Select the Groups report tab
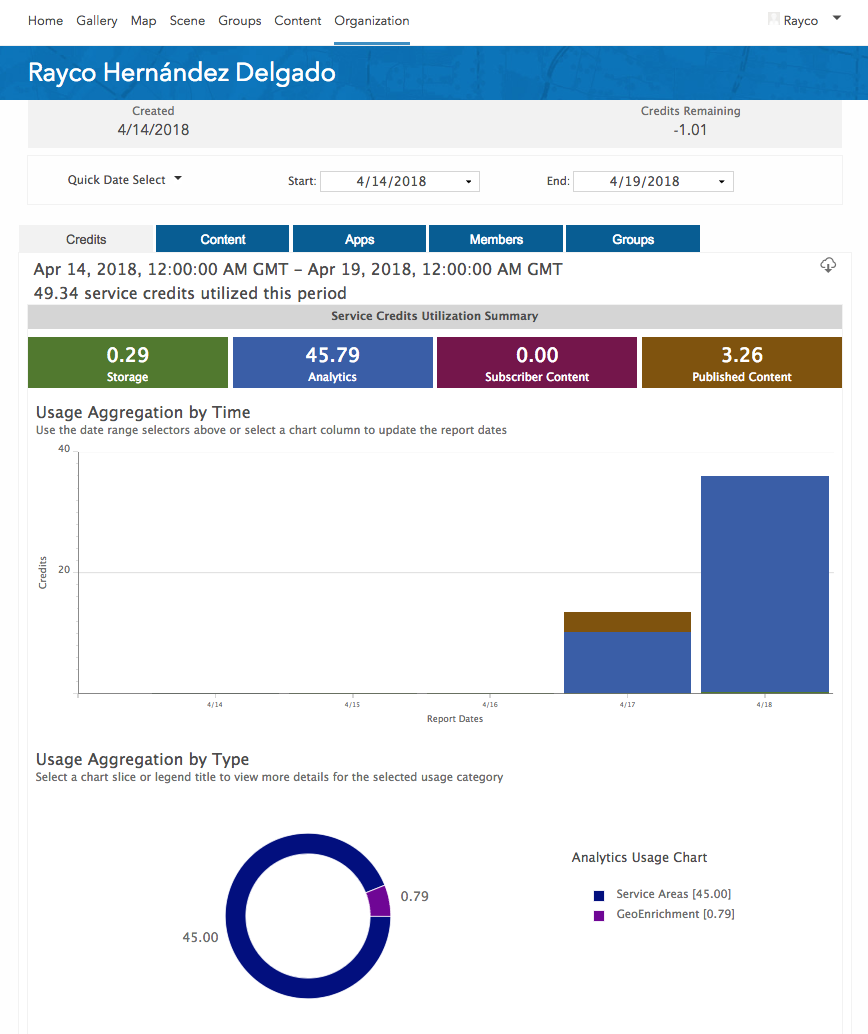The width and height of the screenshot is (868, 1034). [633, 239]
